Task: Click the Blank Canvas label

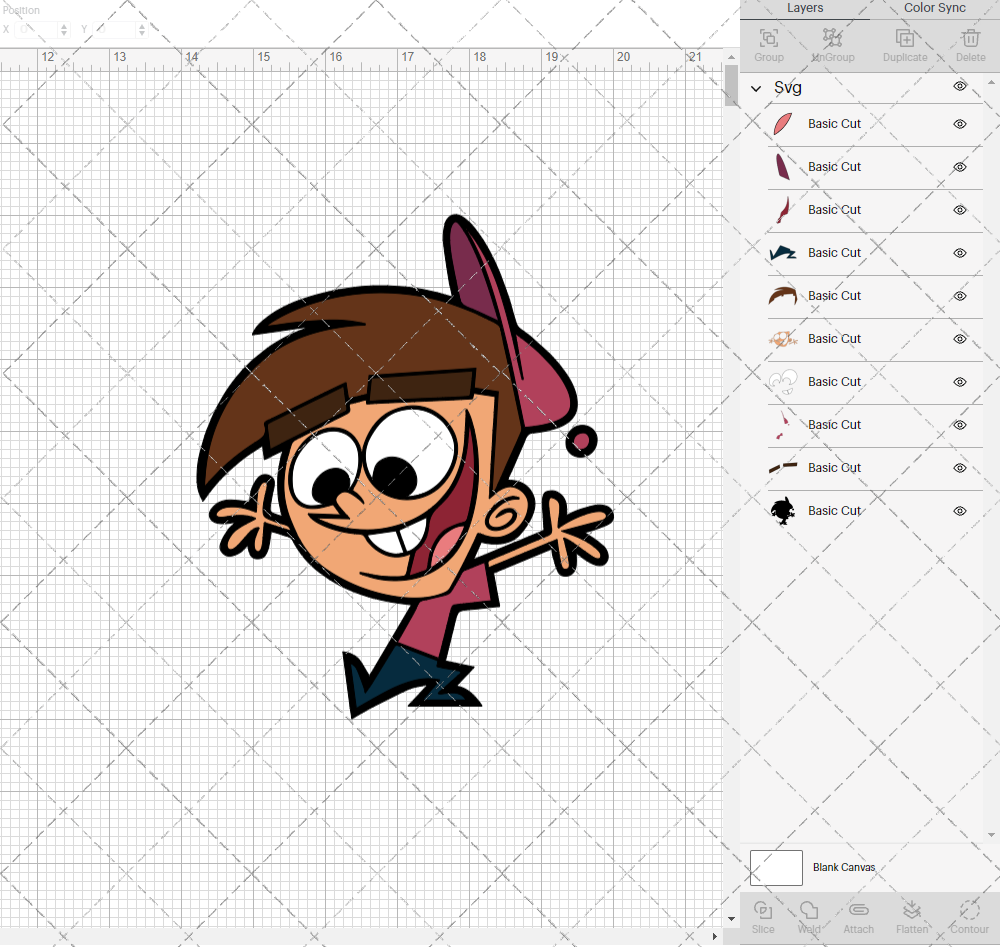Action: coord(844,867)
